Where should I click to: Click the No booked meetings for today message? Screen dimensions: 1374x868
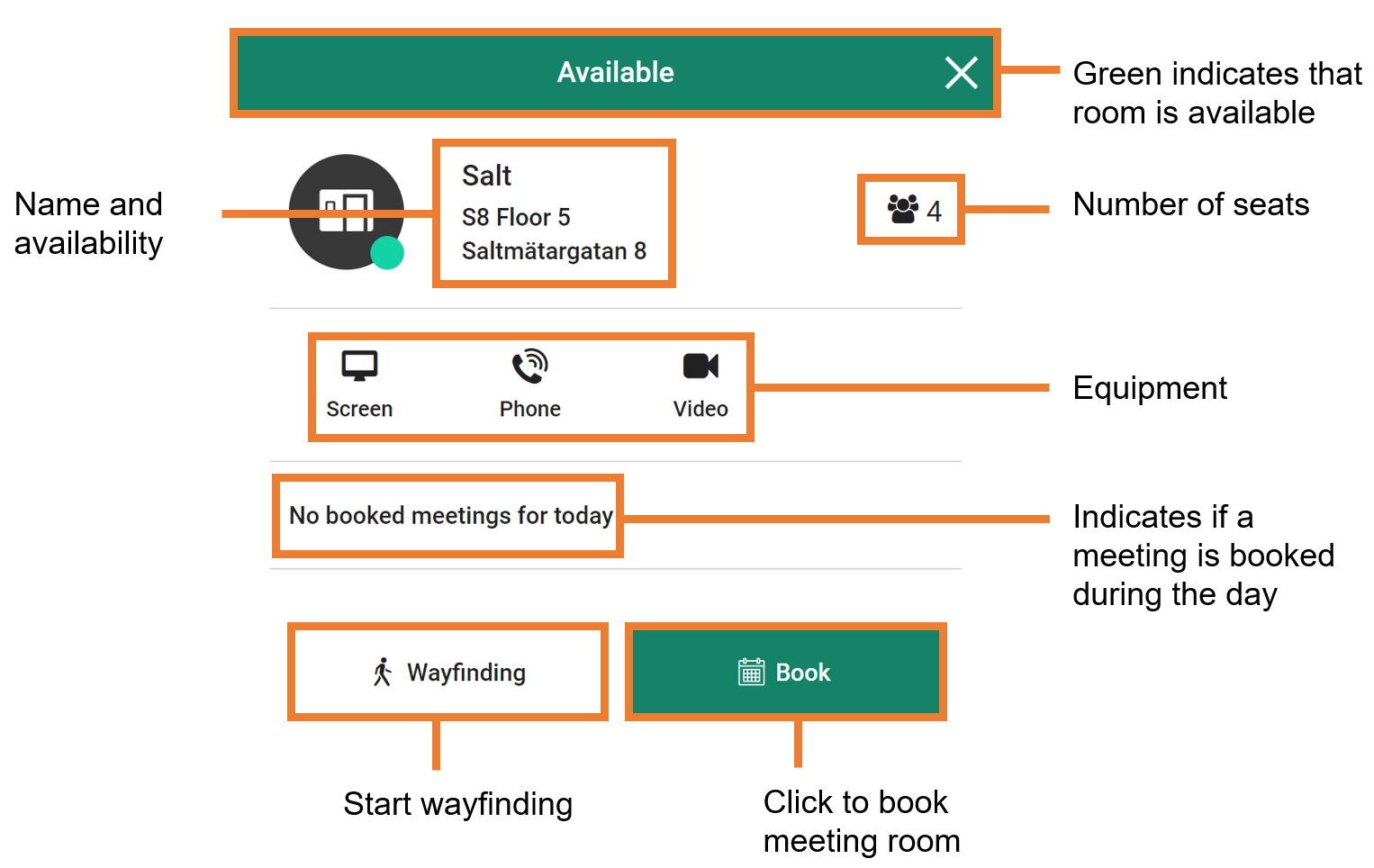(x=450, y=515)
